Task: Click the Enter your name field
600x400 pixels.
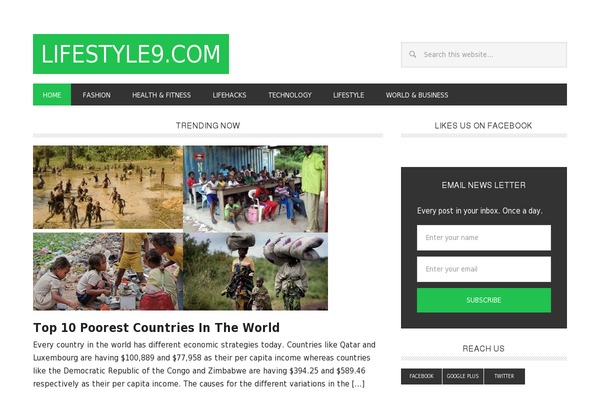Action: 484,238
